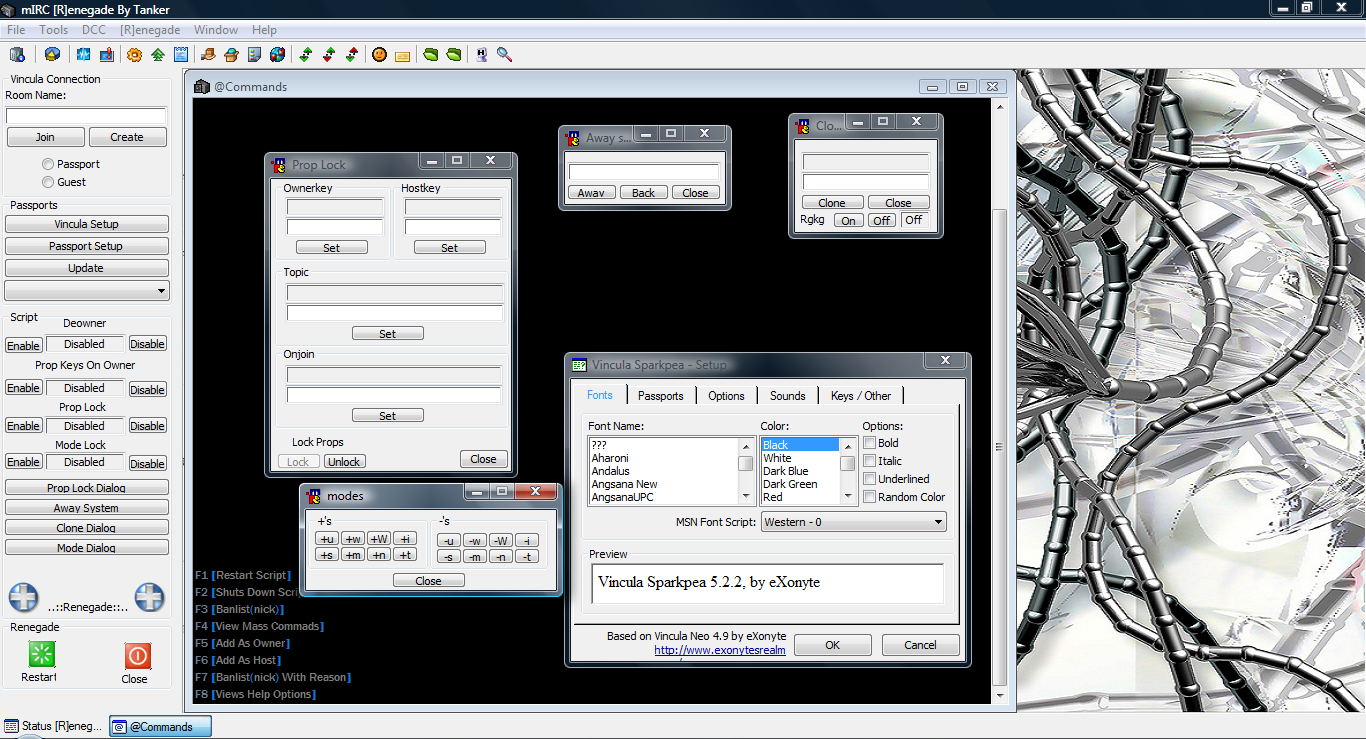Click the open box toolbar icon
The image size is (1366, 739).
231,54
